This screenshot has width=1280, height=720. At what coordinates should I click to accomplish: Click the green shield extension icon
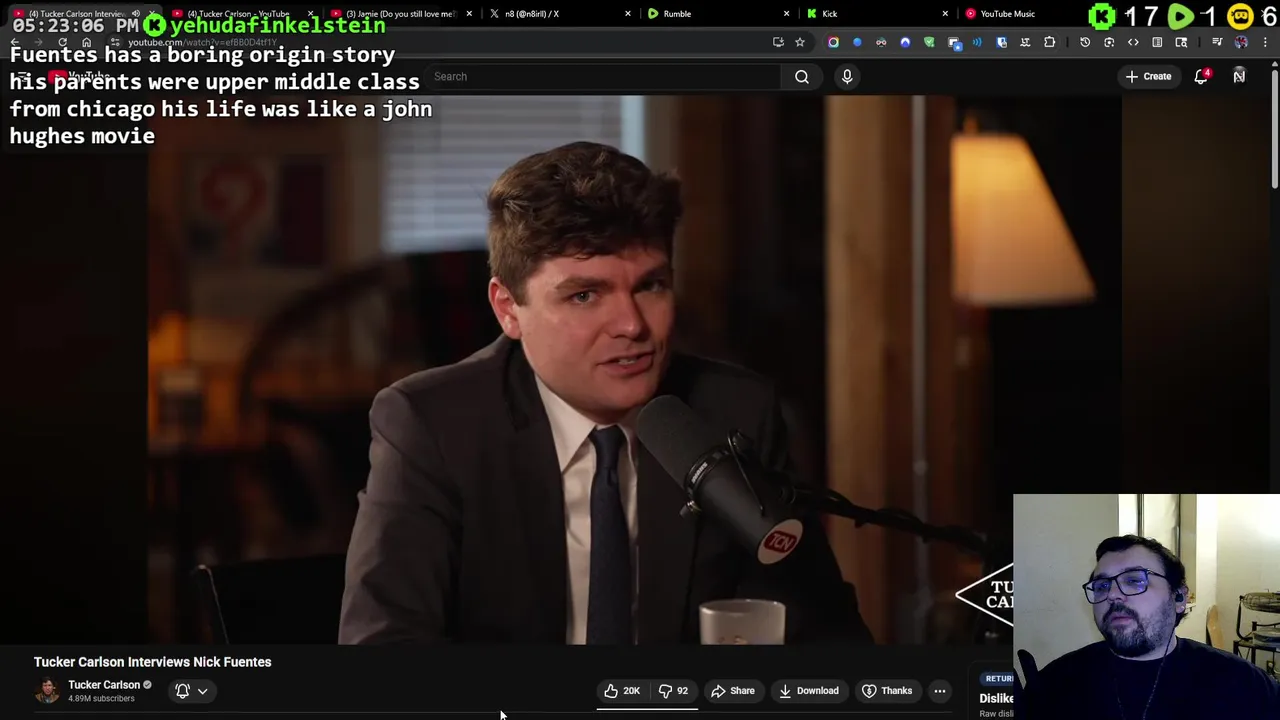929,42
